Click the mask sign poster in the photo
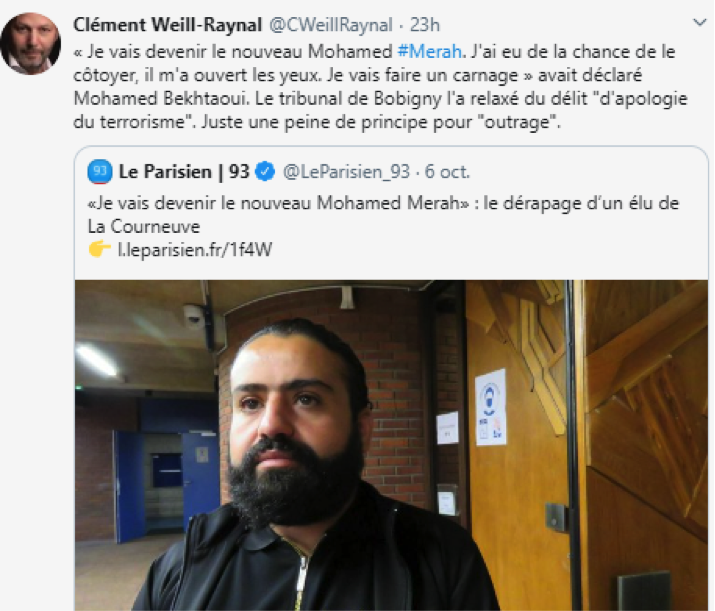This screenshot has width=715, height=611. point(490,407)
